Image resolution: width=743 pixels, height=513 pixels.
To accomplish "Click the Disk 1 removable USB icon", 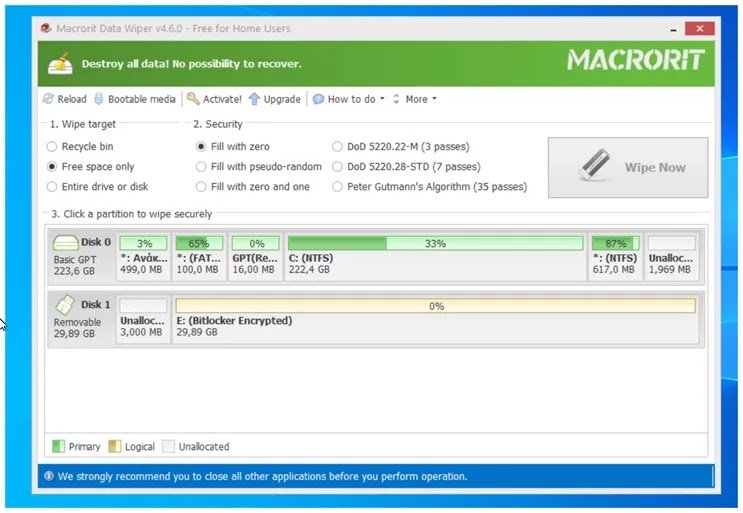I will pyautogui.click(x=65, y=305).
